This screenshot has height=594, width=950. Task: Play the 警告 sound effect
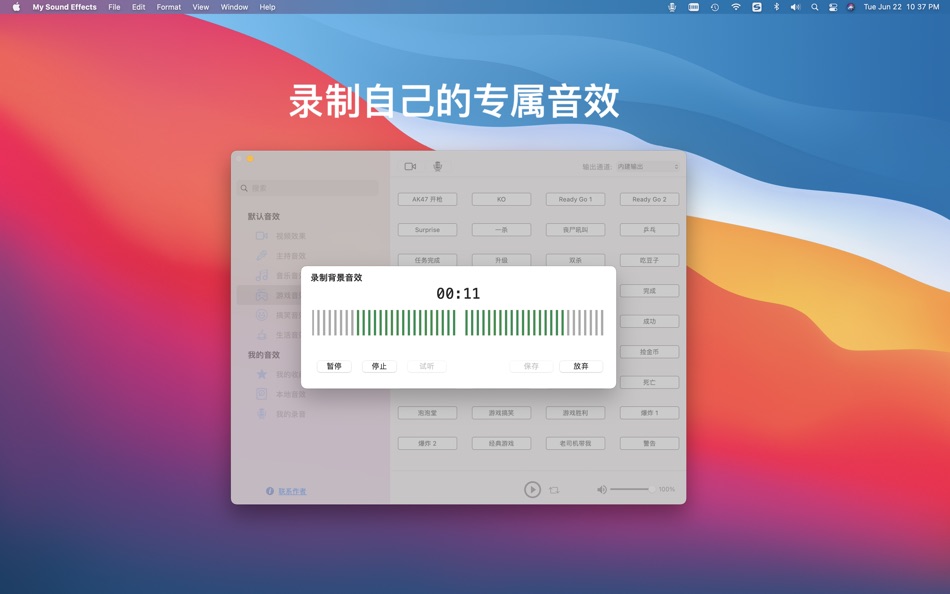coord(649,443)
